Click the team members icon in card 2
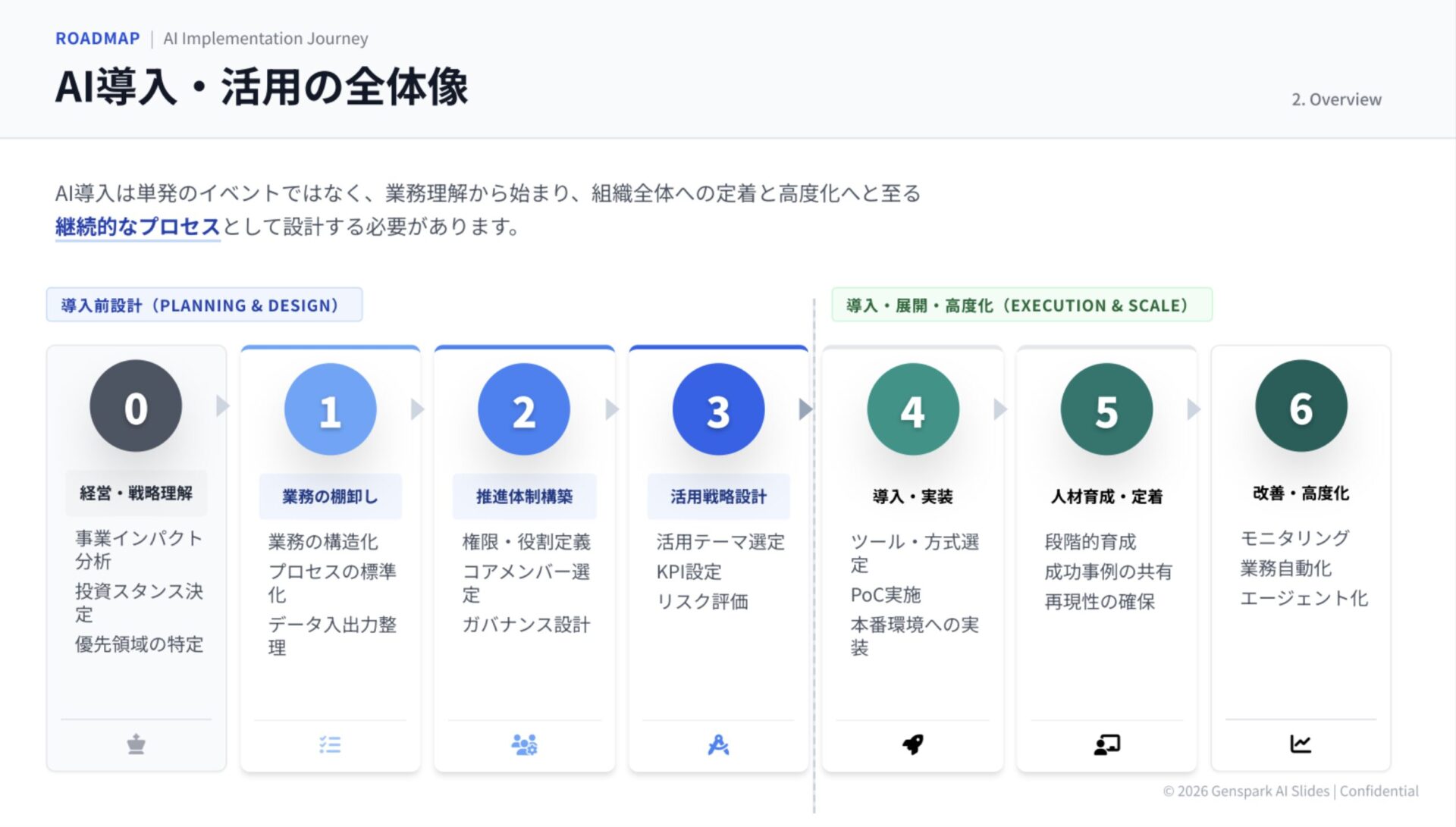The image size is (1456, 827). [524, 745]
